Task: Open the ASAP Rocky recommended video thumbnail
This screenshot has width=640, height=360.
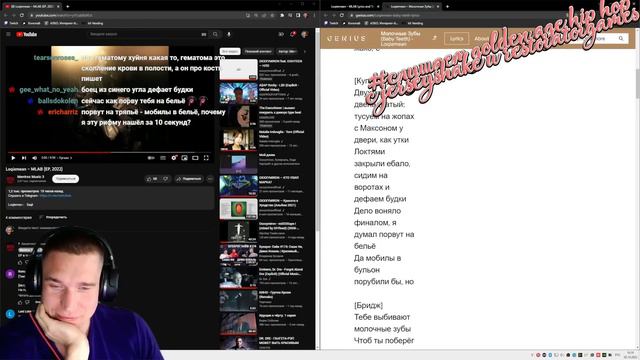Action: [x=238, y=93]
